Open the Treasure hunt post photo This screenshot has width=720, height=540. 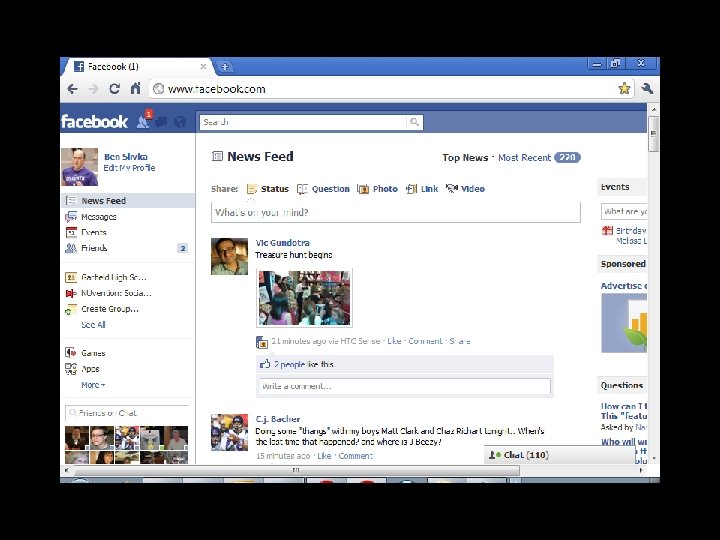(304, 298)
